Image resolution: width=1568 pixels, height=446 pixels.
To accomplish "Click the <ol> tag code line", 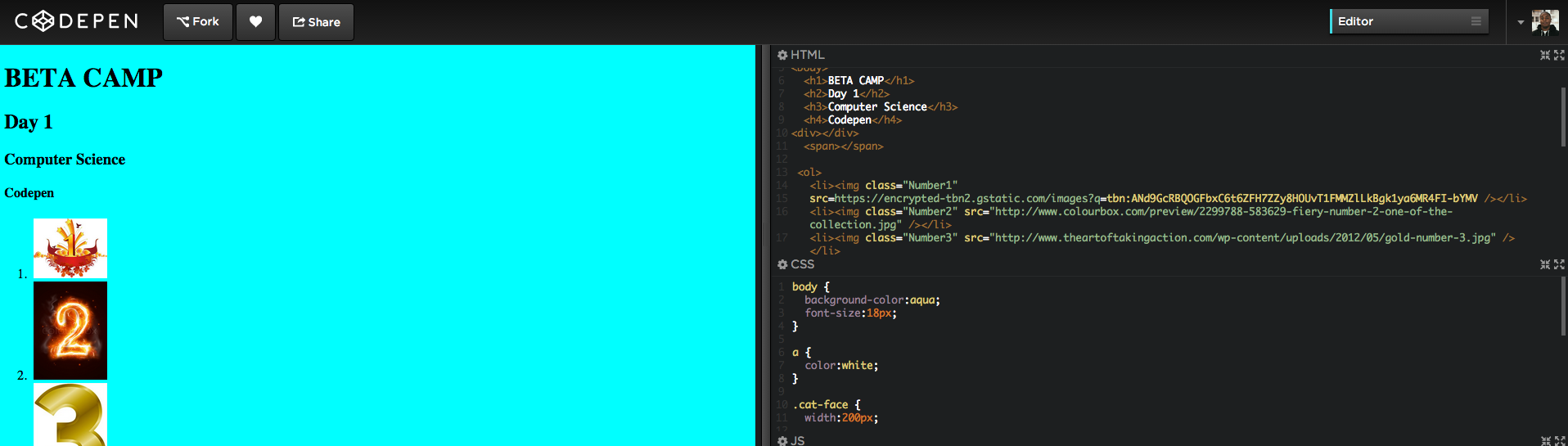I will 809,172.
